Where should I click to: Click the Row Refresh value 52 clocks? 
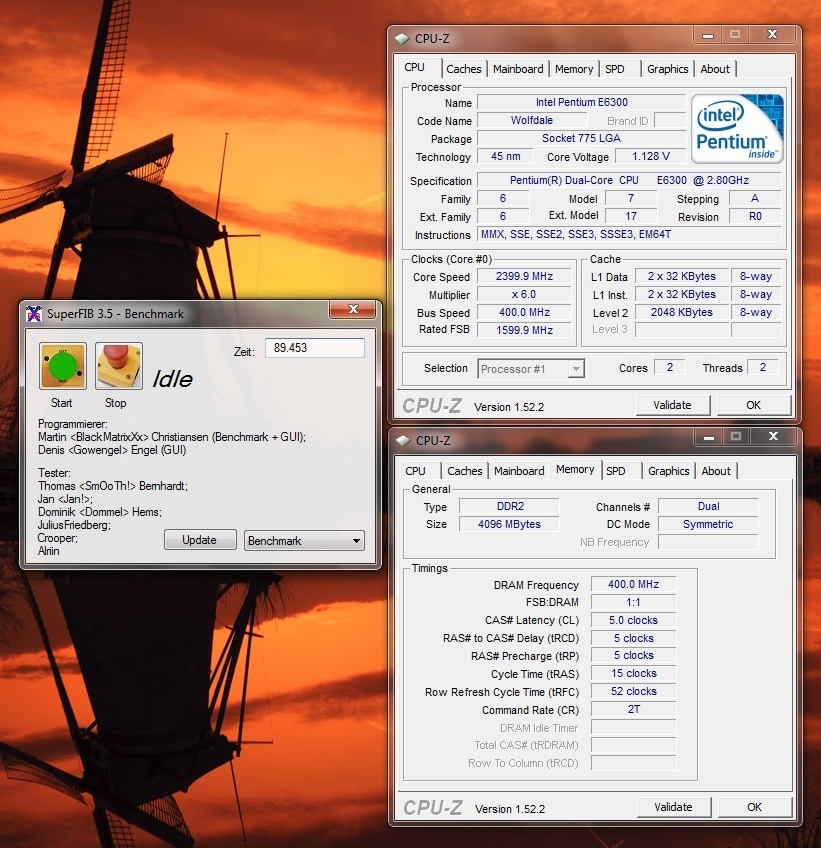coord(633,691)
